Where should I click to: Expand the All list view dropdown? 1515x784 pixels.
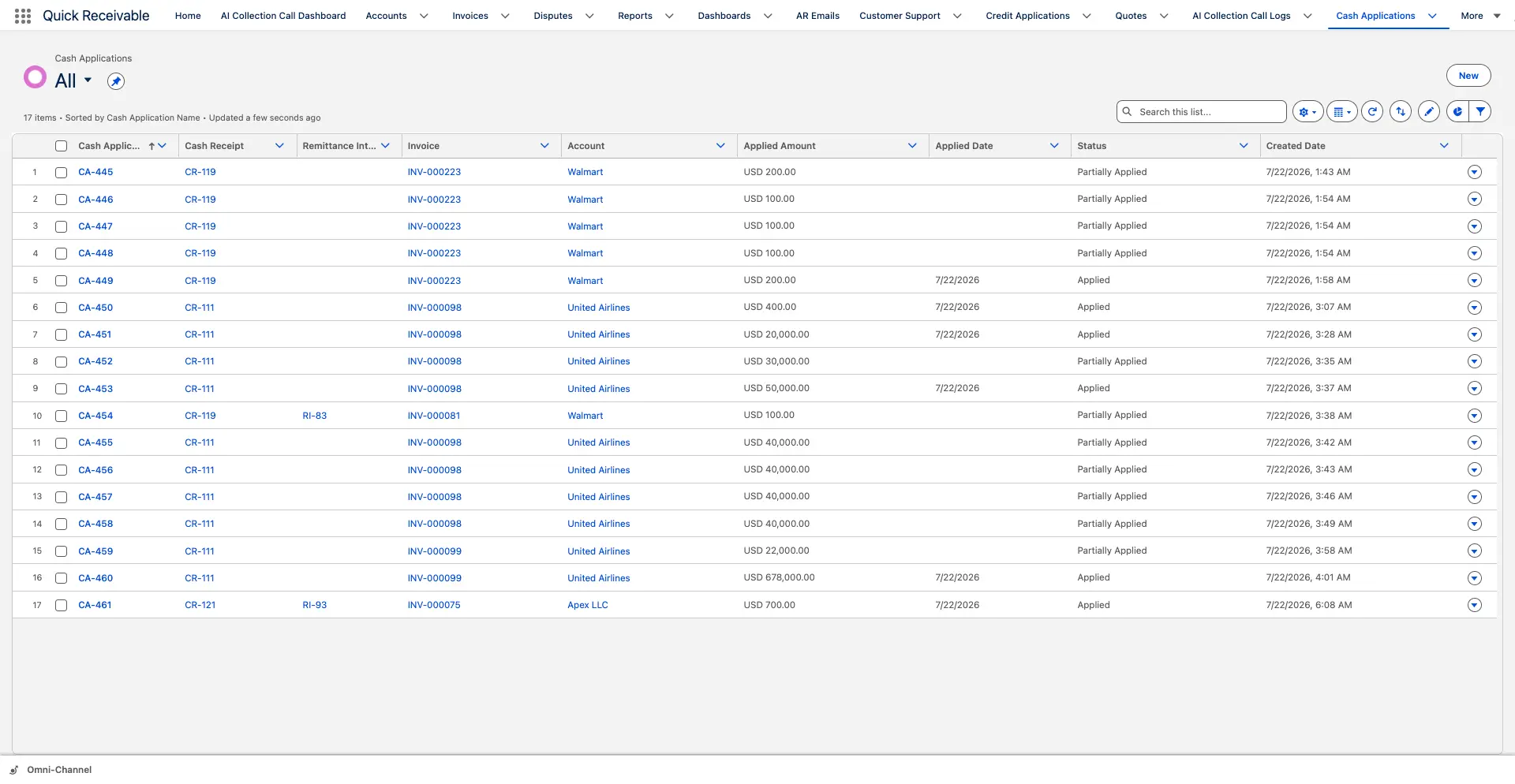click(88, 80)
